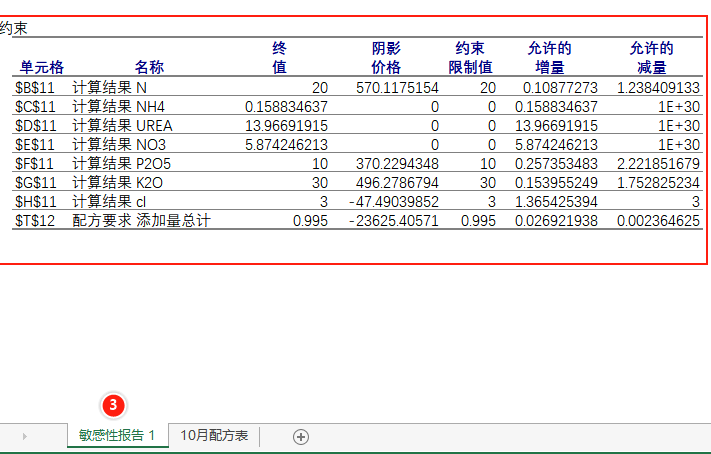This screenshot has height=454, width=711.
Task: Select the 允许的减量 header cell
Action: click(x=651, y=58)
